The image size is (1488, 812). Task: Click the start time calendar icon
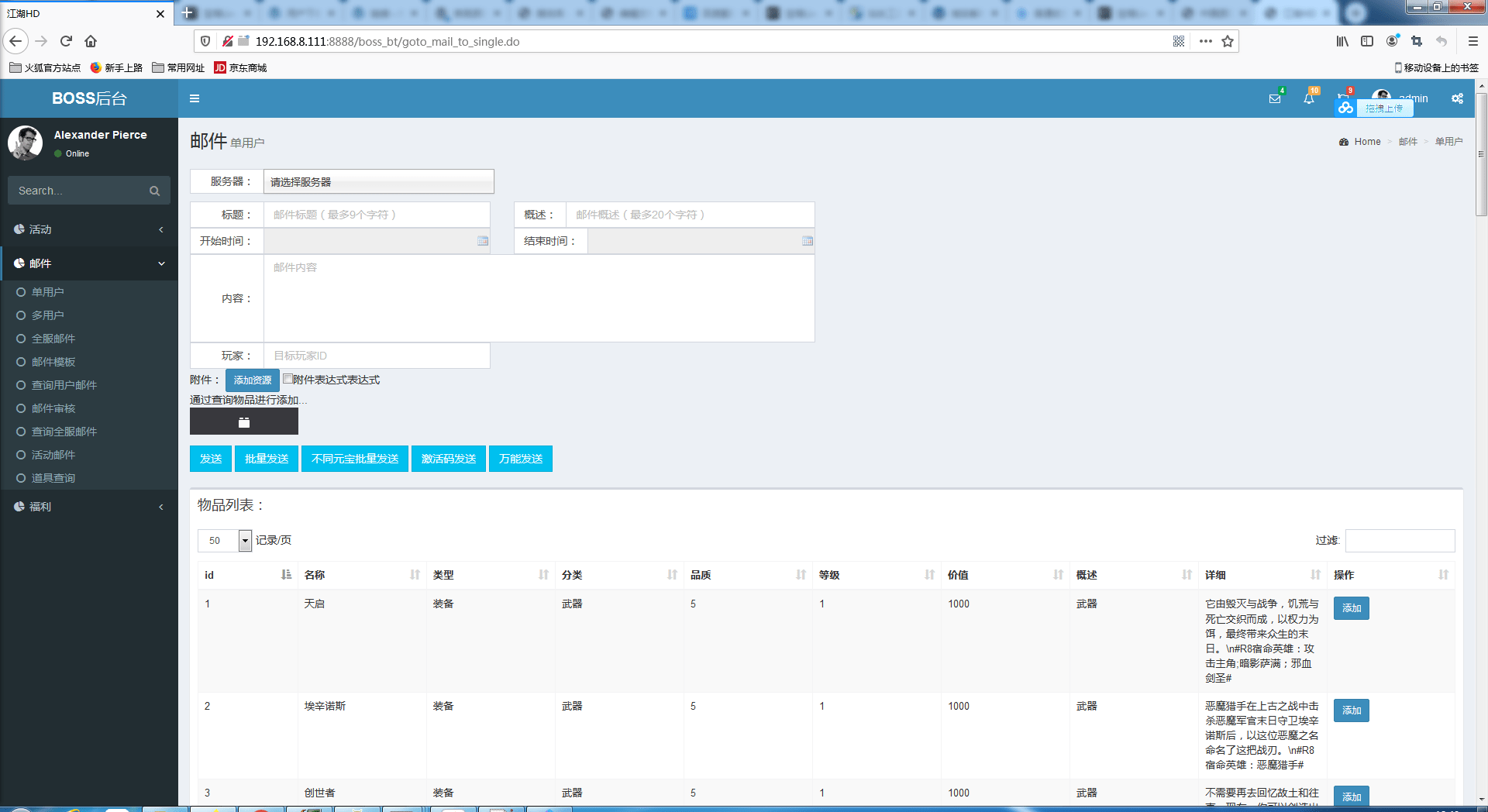pos(483,241)
